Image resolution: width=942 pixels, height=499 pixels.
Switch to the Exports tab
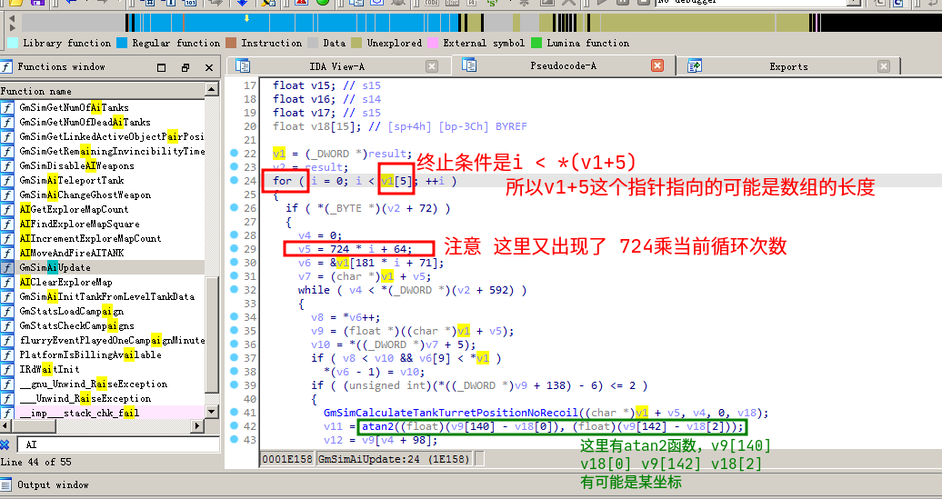coord(788,67)
